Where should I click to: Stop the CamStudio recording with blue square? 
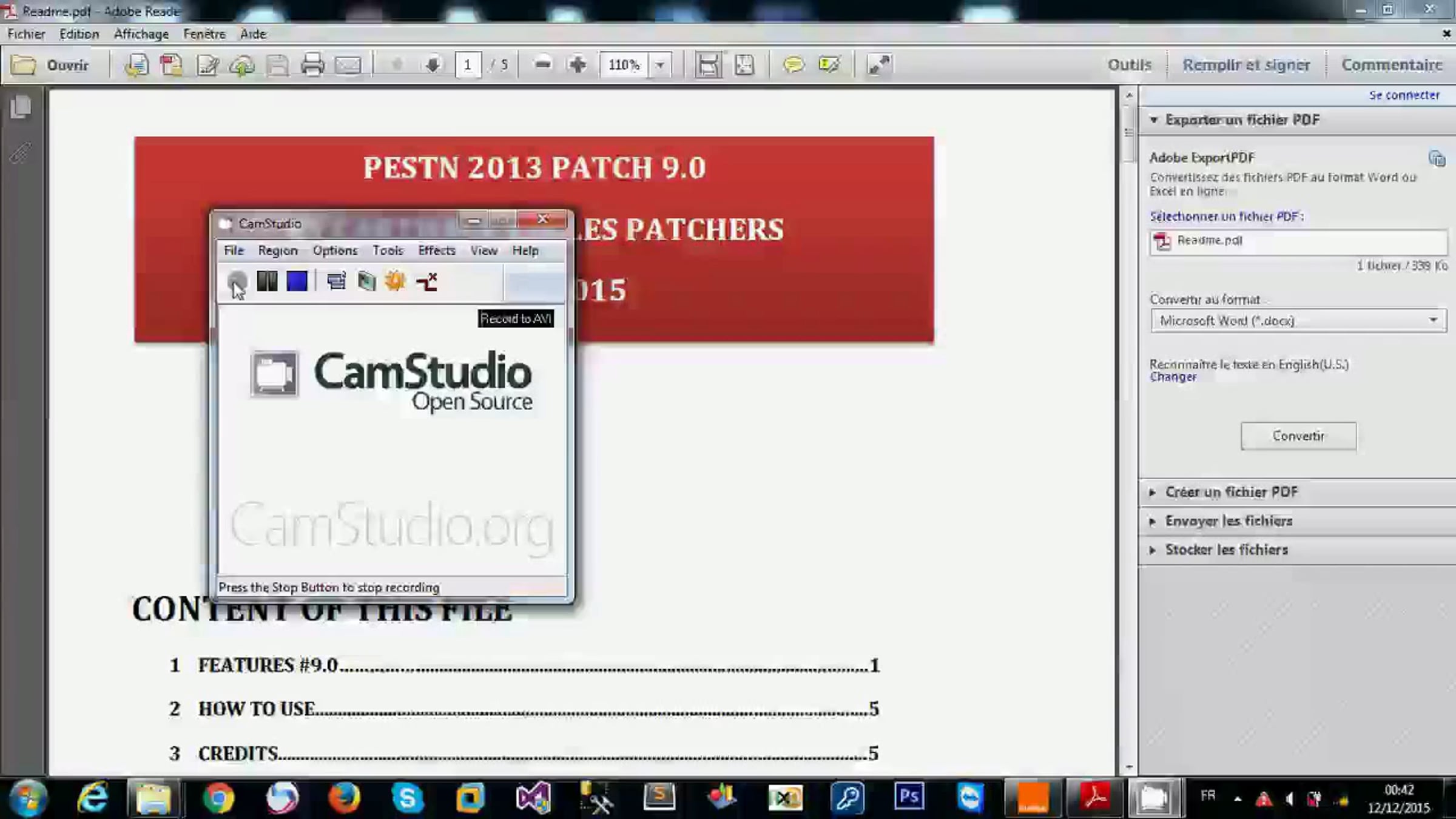[x=297, y=281]
